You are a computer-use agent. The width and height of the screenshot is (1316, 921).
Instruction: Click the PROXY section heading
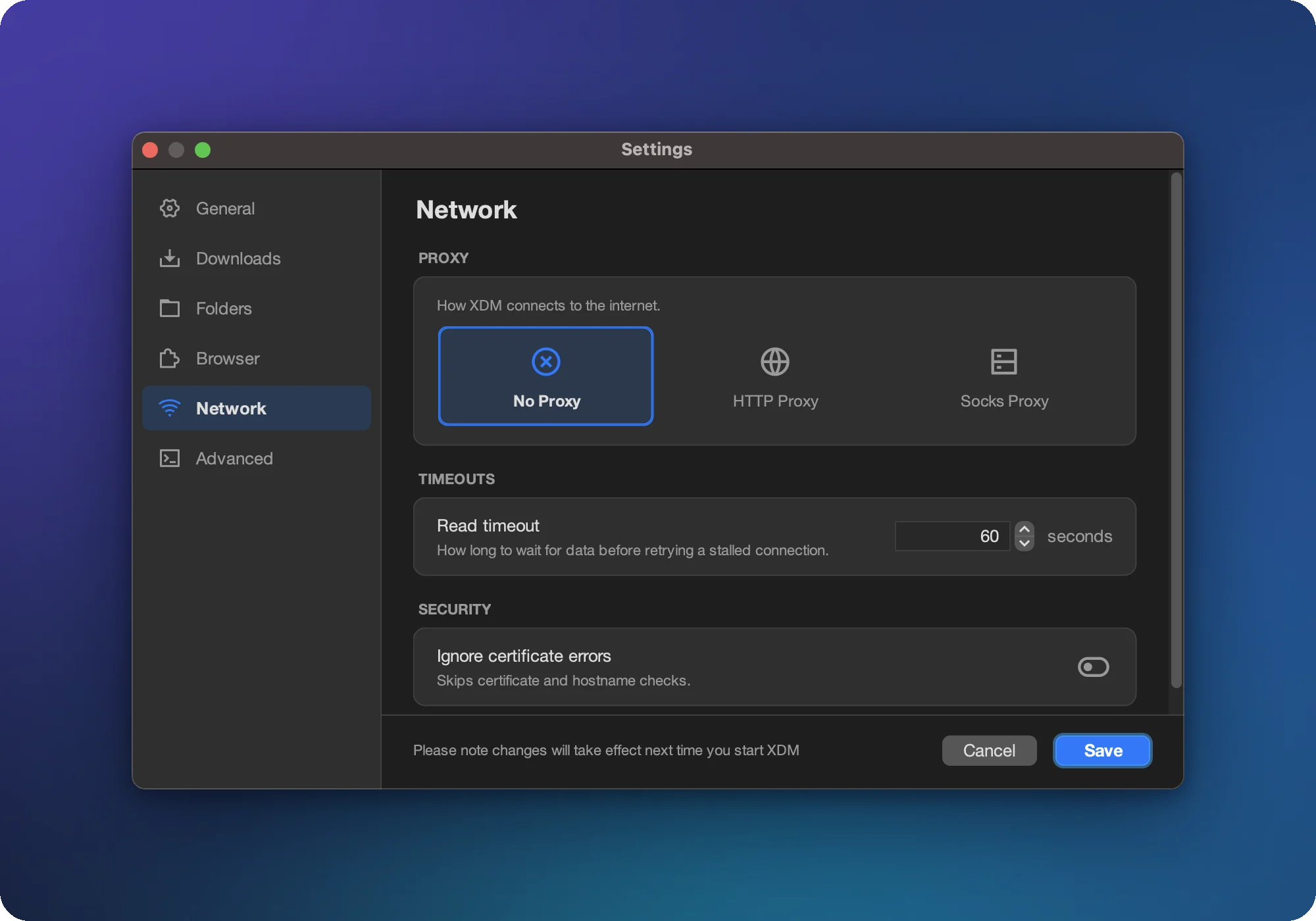443,258
